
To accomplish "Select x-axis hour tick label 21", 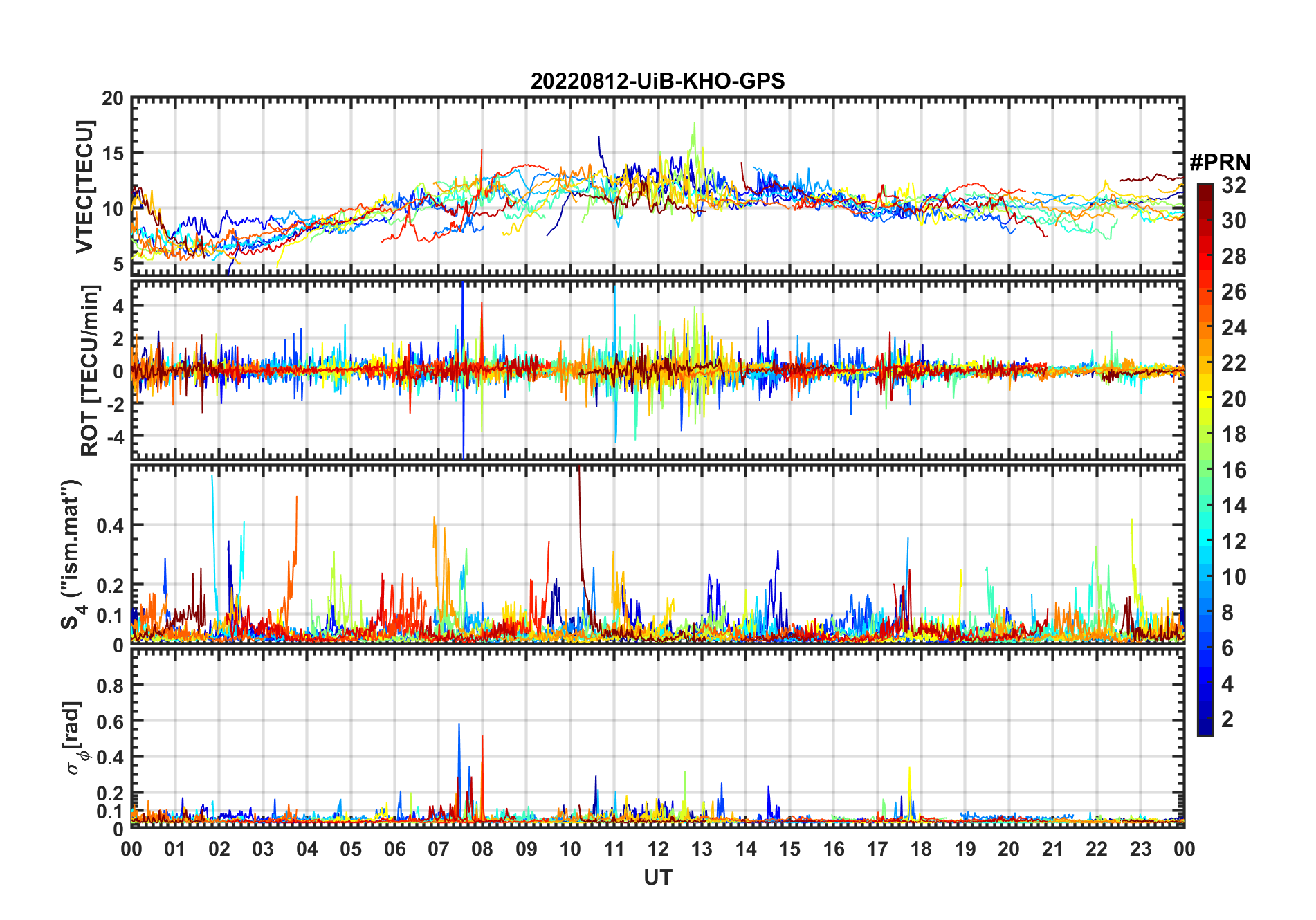I will pyautogui.click(x=1052, y=849).
